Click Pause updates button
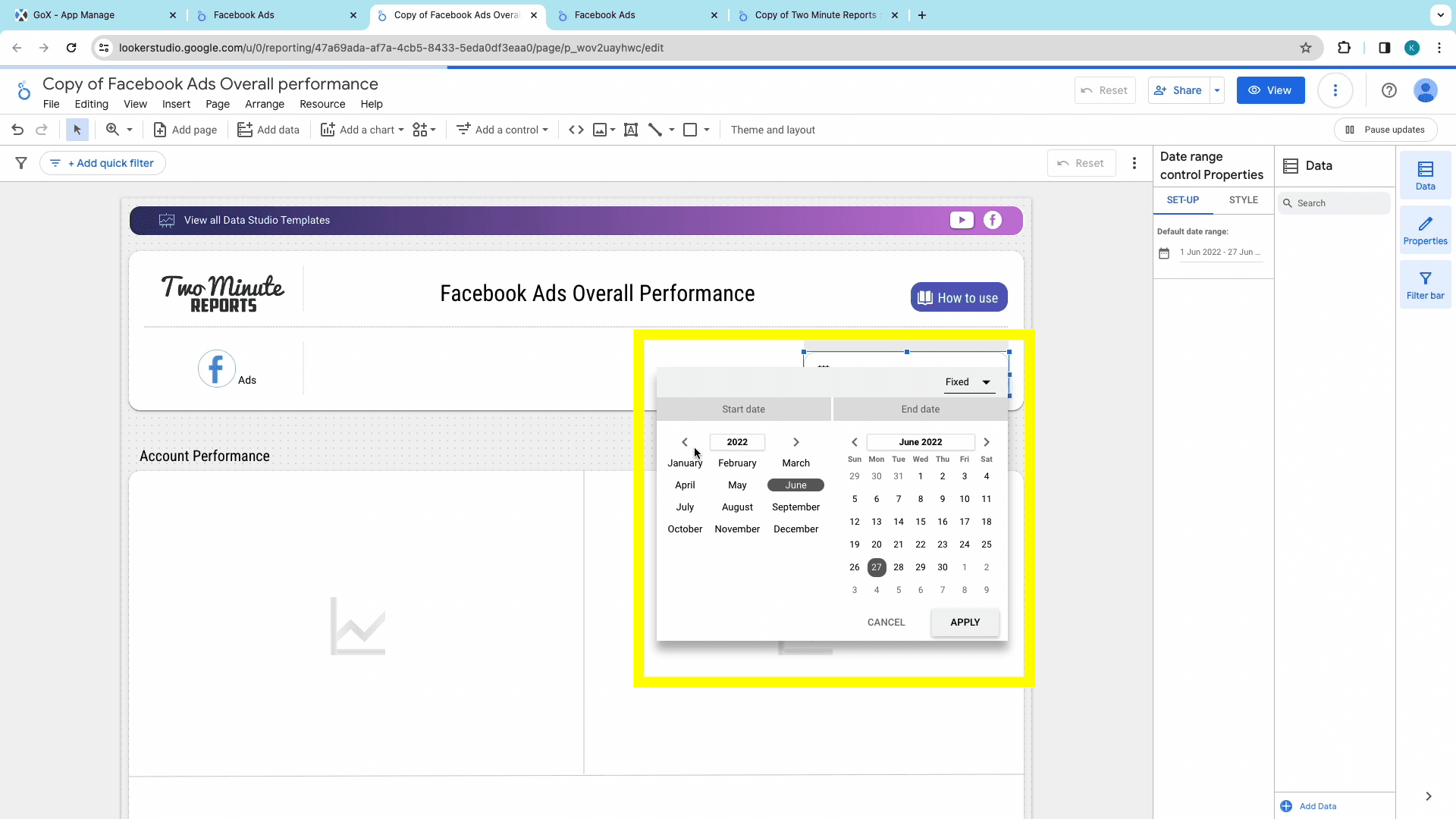This screenshot has height=819, width=1456. coord(1385,130)
